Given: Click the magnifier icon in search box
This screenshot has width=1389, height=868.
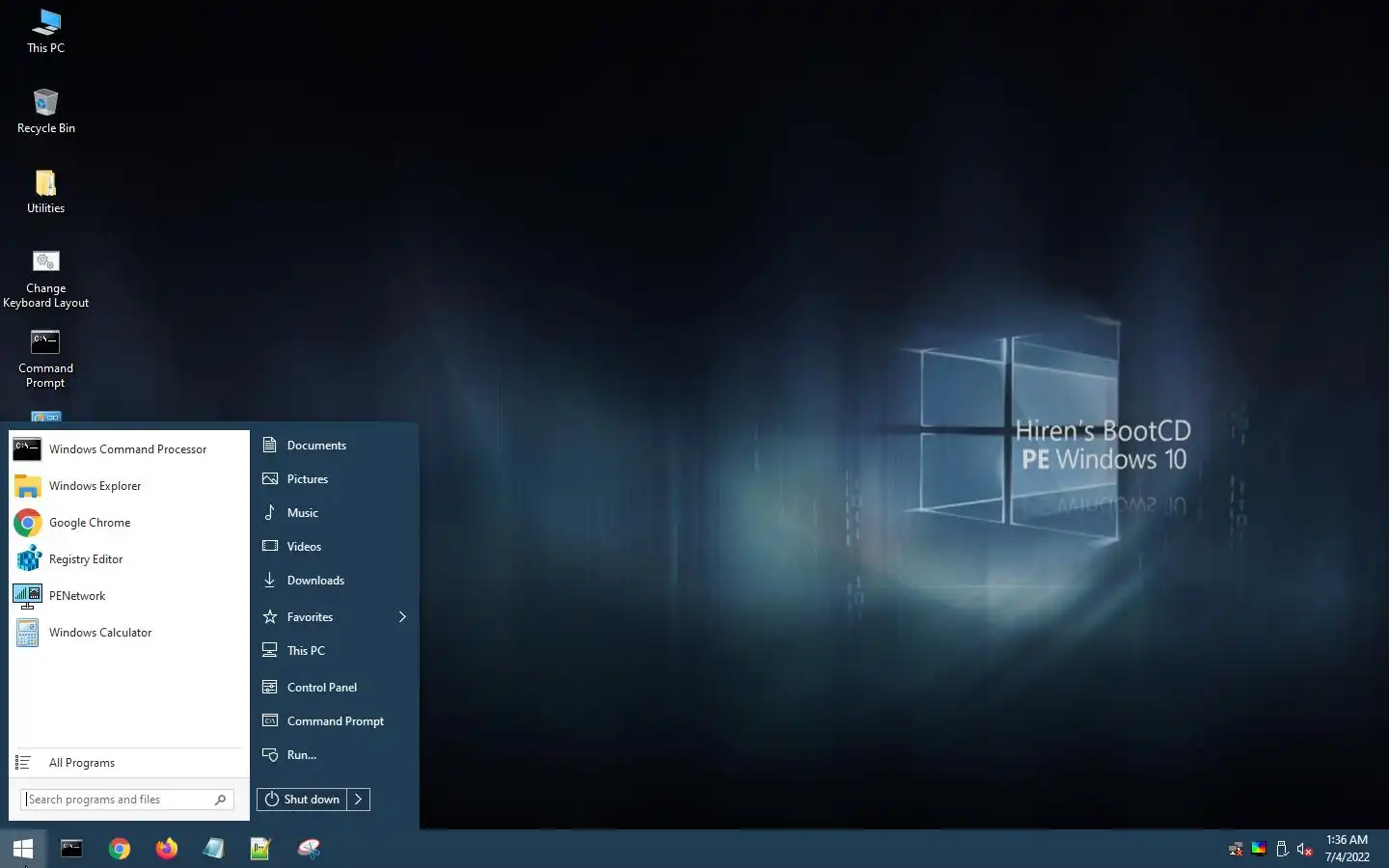Looking at the screenshot, I should [x=220, y=799].
